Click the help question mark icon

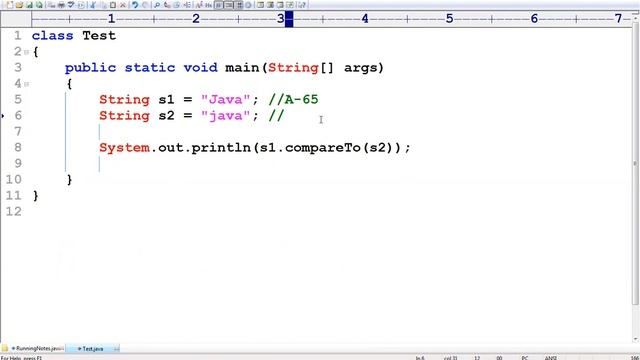point(302,5)
